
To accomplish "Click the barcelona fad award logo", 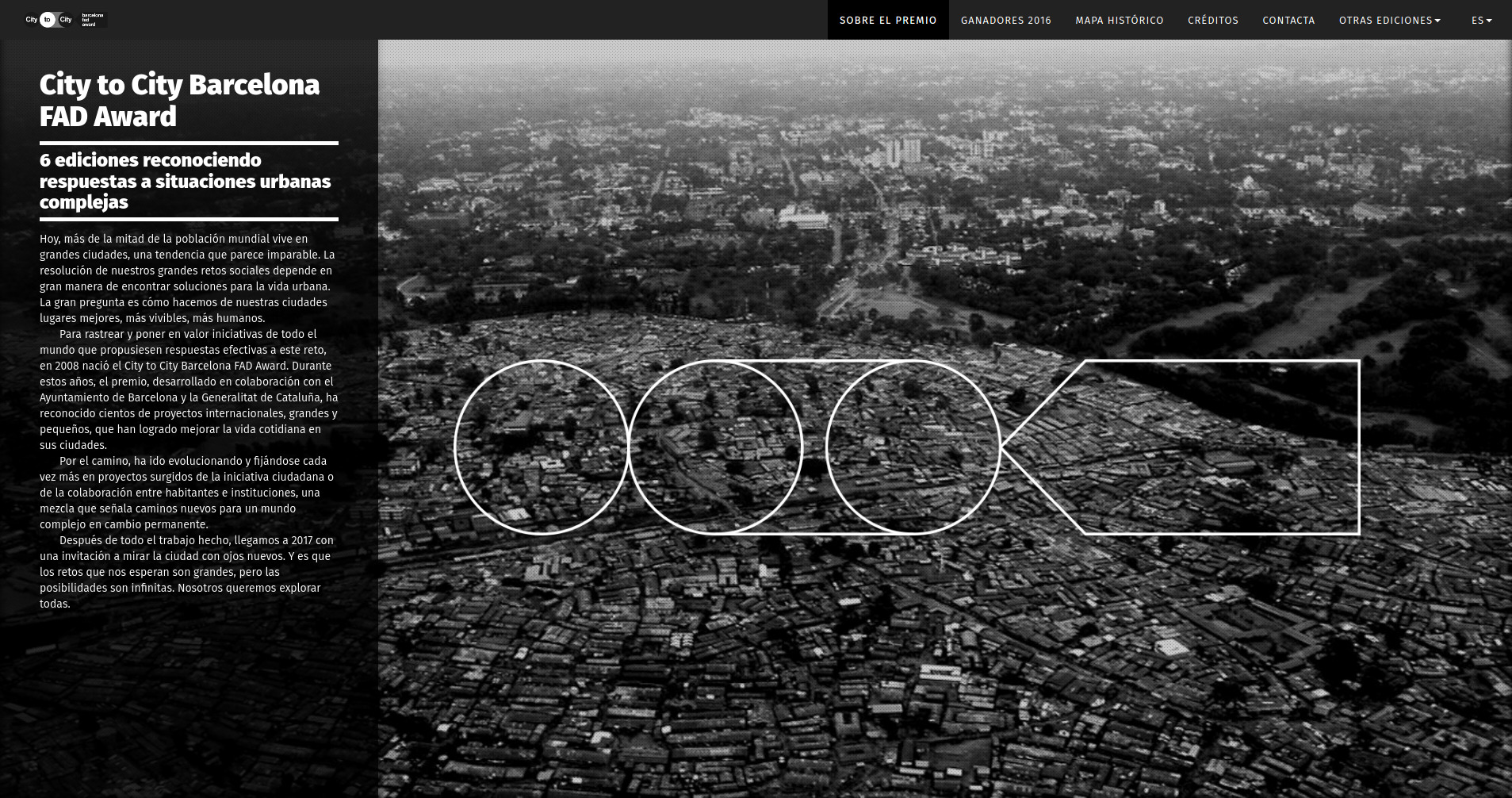I will tap(91, 20).
